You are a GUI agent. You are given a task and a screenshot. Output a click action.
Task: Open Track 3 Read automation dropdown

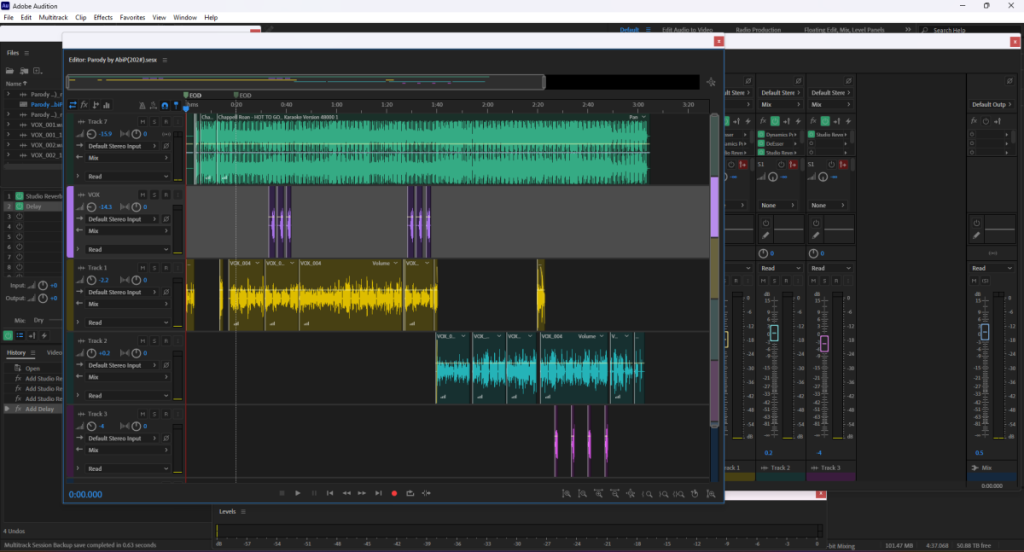pyautogui.click(x=127, y=469)
